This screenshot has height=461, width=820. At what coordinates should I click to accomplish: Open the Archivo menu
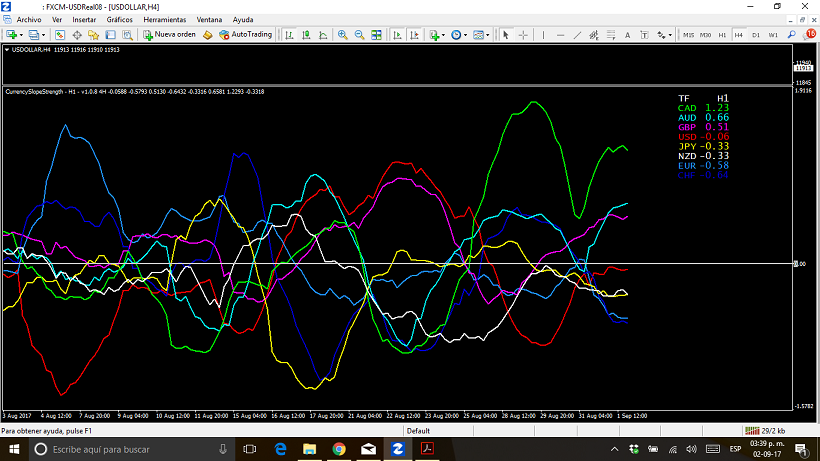(29, 20)
